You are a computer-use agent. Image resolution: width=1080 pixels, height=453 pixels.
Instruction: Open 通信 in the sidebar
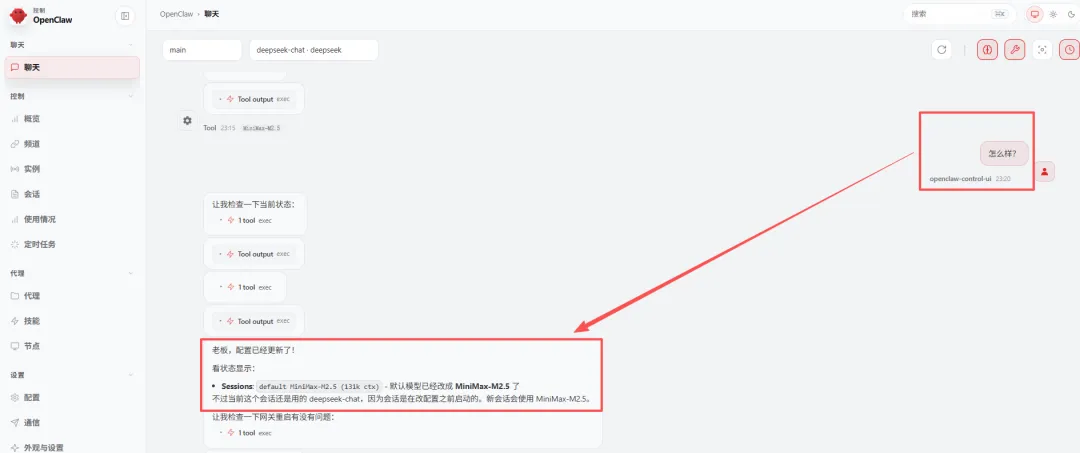pyautogui.click(x=72, y=422)
